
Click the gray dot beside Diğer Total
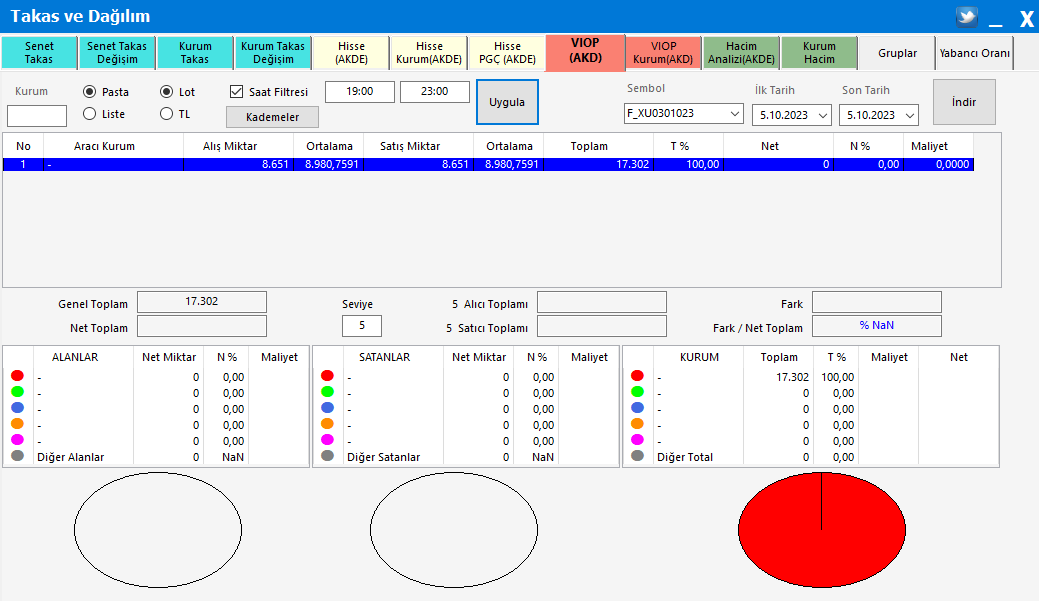coord(637,456)
